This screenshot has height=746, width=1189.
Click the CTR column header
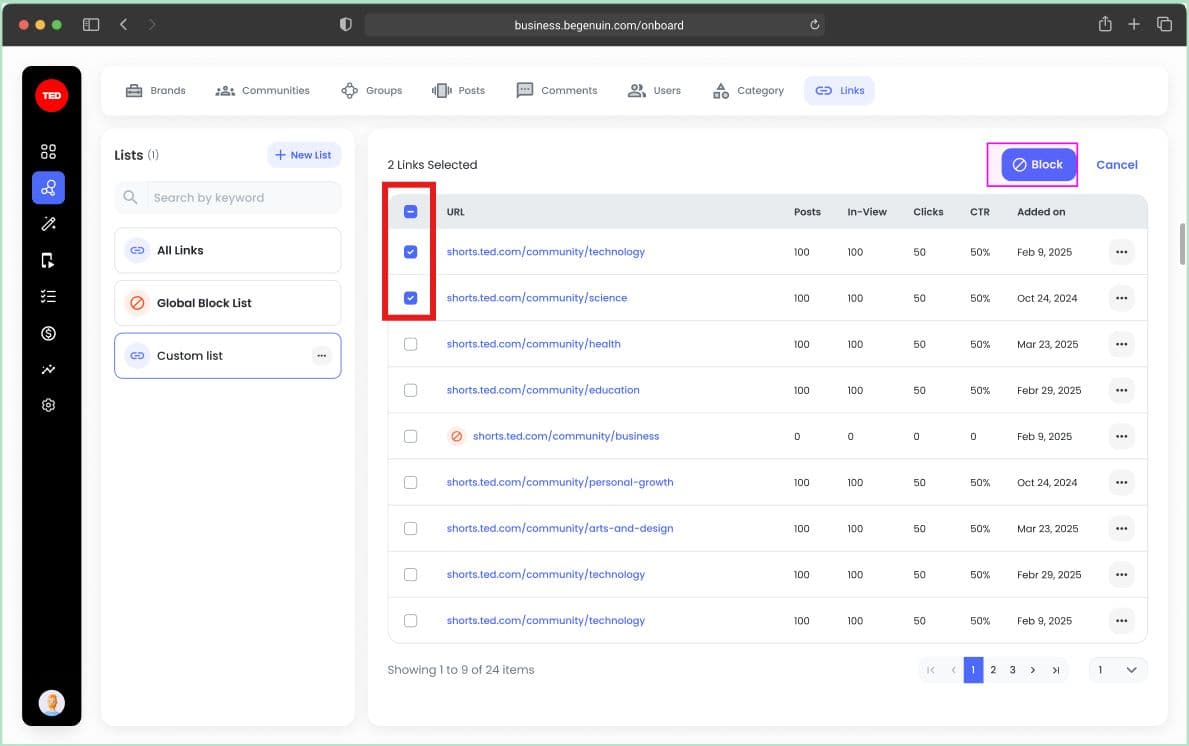[x=980, y=212]
